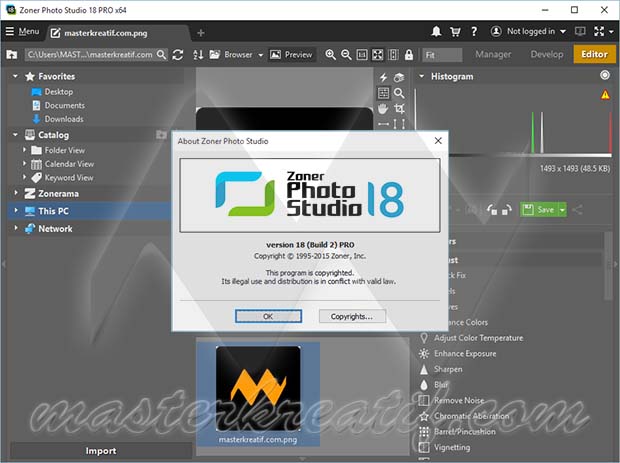Set zoom to 1:1 actual size
This screenshot has height=463, width=620.
click(362, 55)
